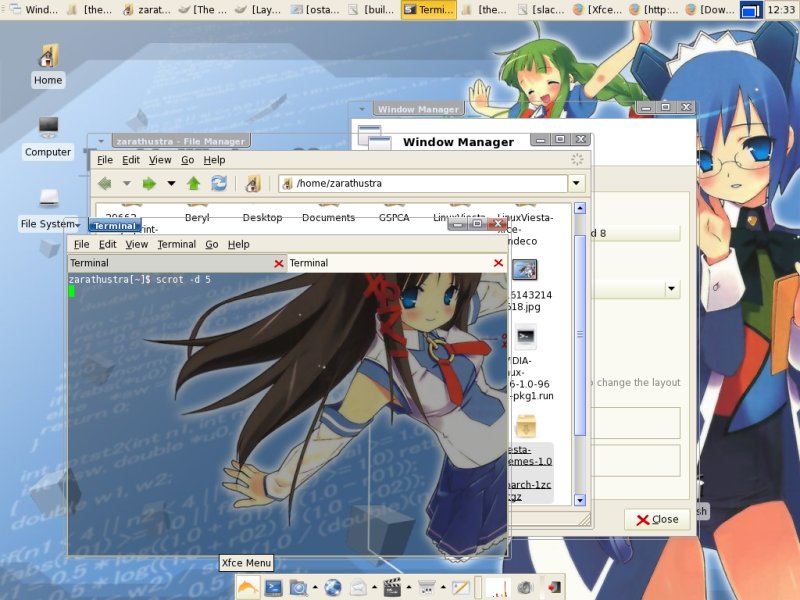Click the /home/zarathustra location field
Image resolution: width=800 pixels, height=600 pixels.
pyautogui.click(x=423, y=184)
